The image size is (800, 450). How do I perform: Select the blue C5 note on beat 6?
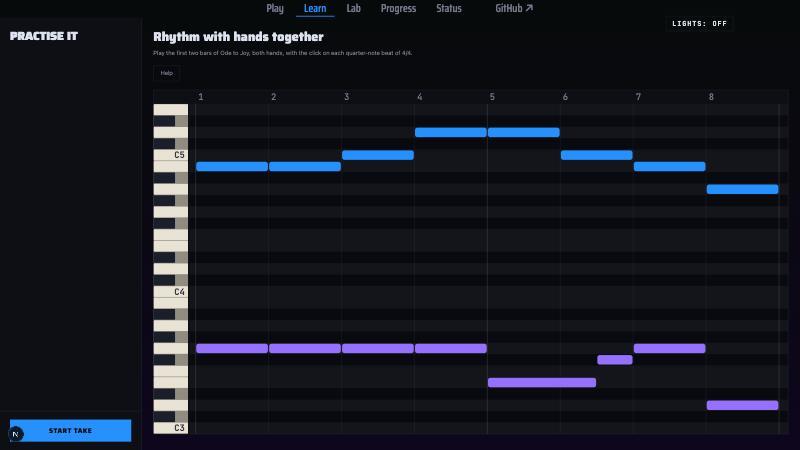(x=596, y=155)
